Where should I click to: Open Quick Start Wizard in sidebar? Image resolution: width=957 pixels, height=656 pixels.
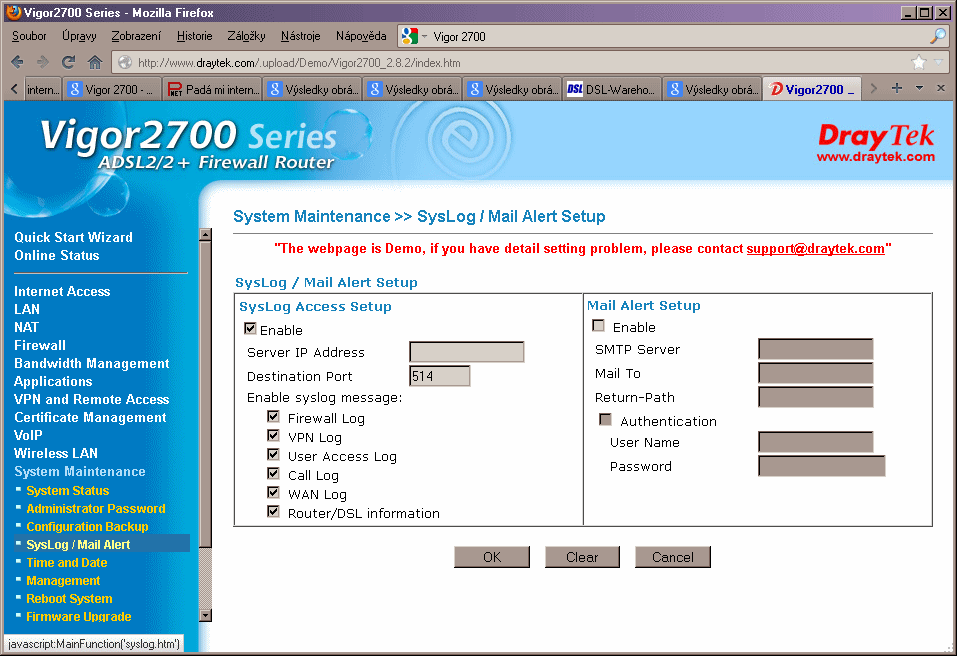(x=73, y=237)
